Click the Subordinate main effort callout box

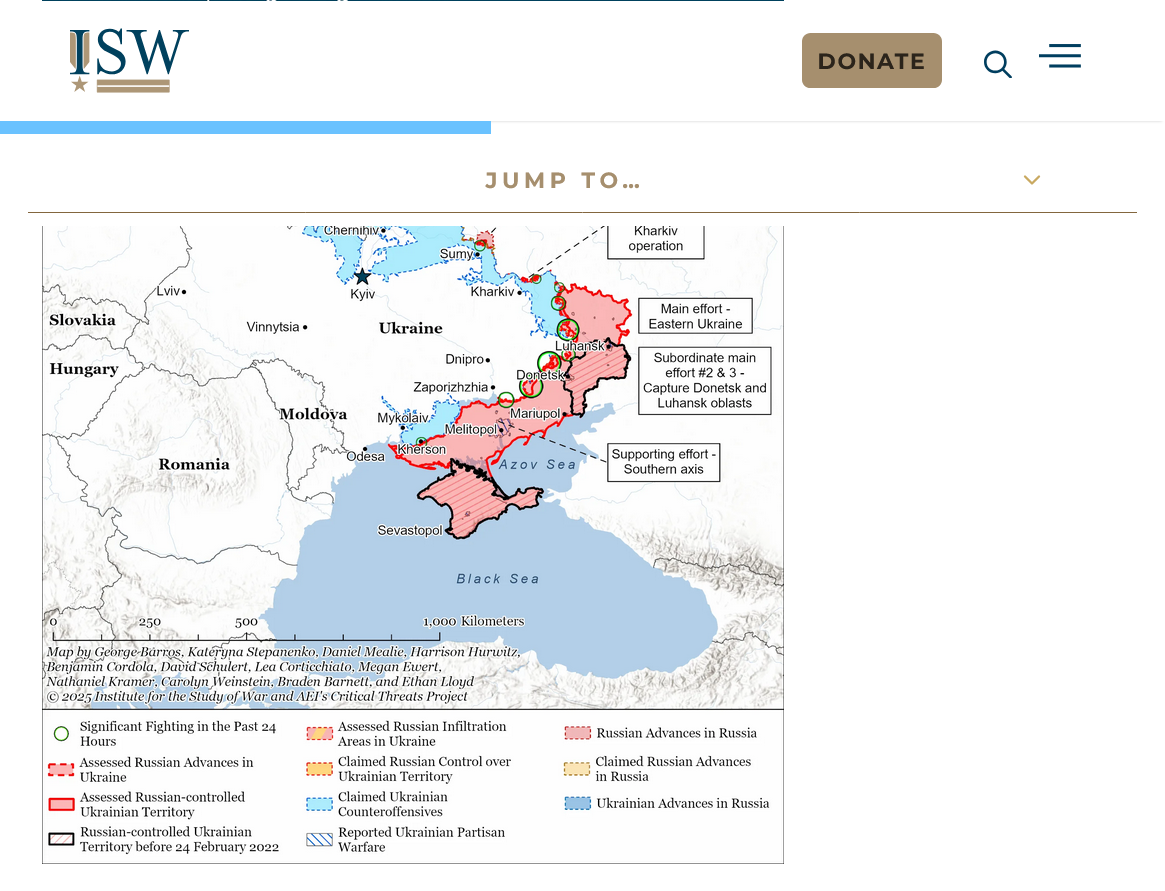coord(704,380)
